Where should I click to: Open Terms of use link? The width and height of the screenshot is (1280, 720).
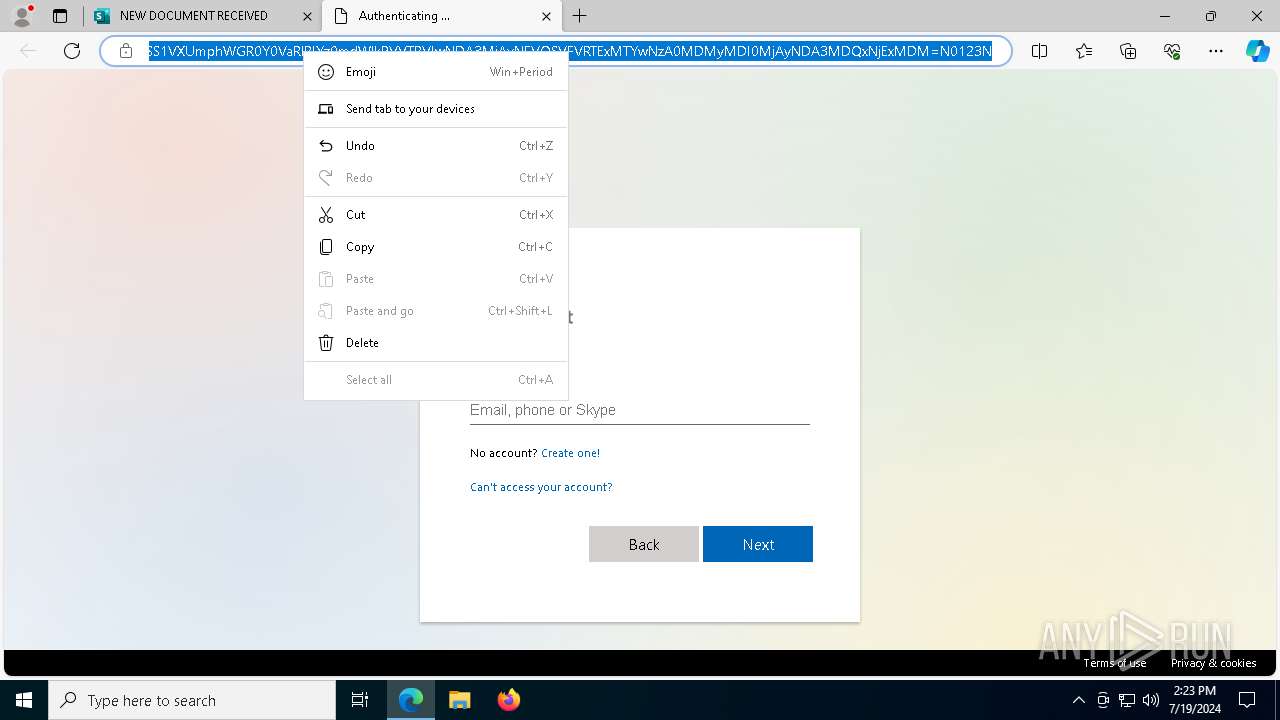pos(1115,663)
